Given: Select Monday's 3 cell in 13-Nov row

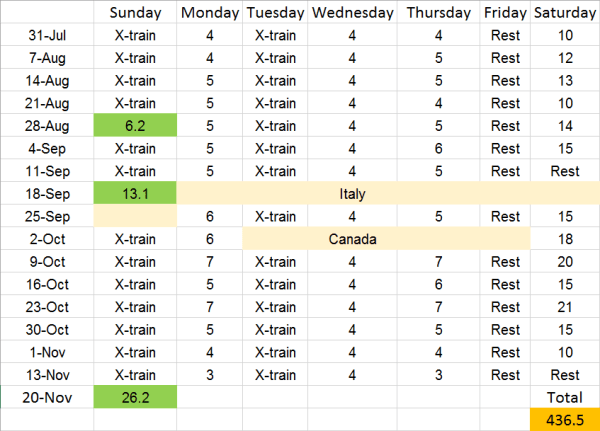Looking at the screenshot, I should click(x=209, y=374).
